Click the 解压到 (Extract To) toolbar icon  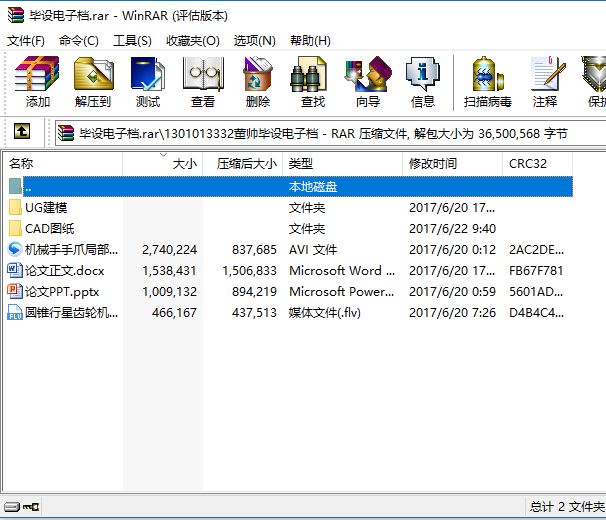[94, 74]
